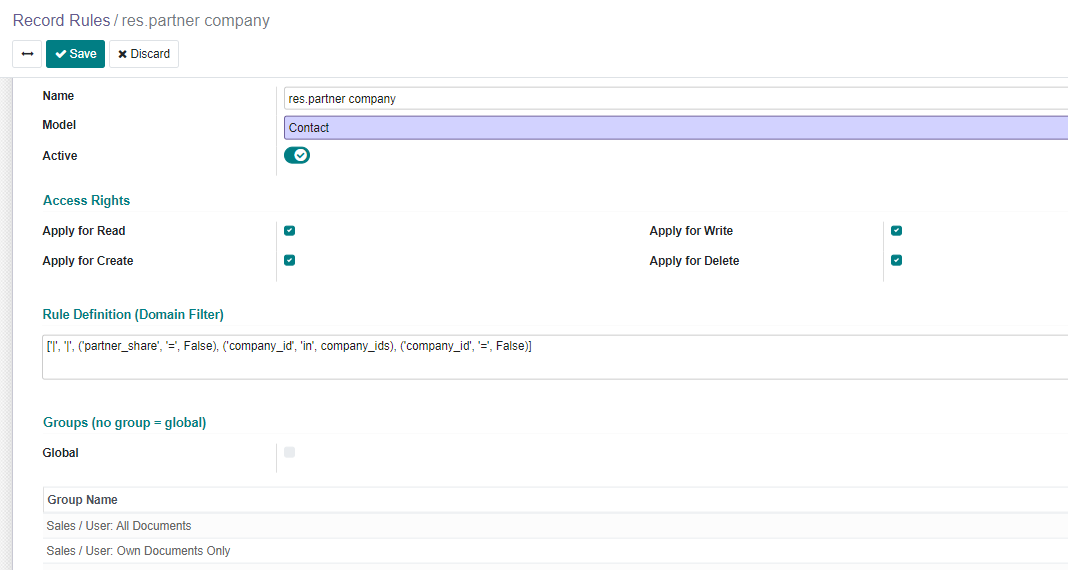Uncheck the Apply for Read checkbox
The height and width of the screenshot is (570, 1068).
290,231
